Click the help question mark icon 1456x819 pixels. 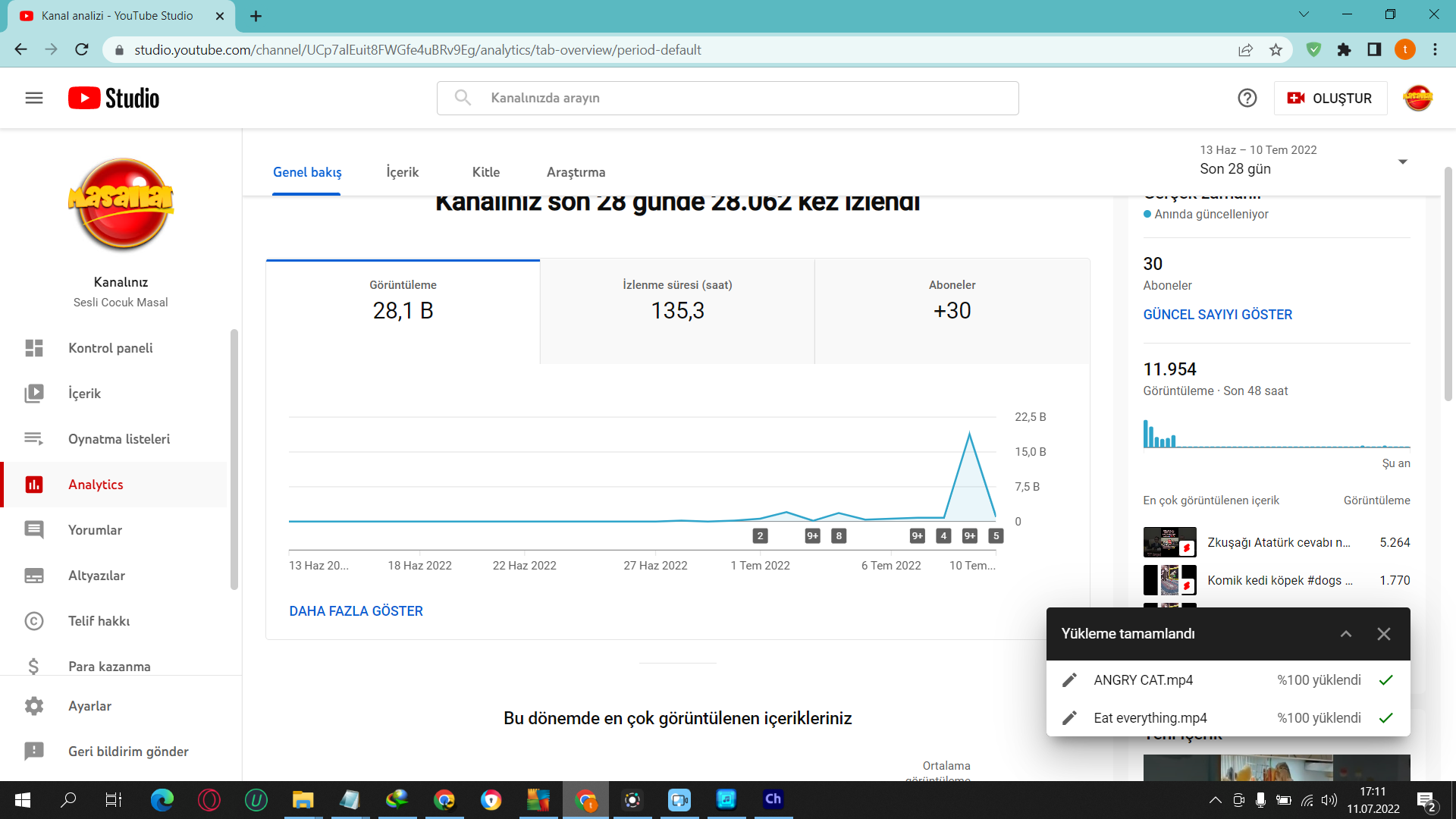(1247, 98)
